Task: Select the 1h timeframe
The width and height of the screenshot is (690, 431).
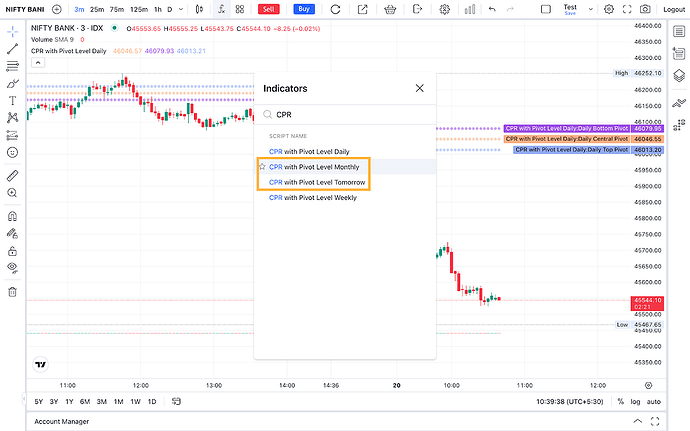Action: point(158,9)
